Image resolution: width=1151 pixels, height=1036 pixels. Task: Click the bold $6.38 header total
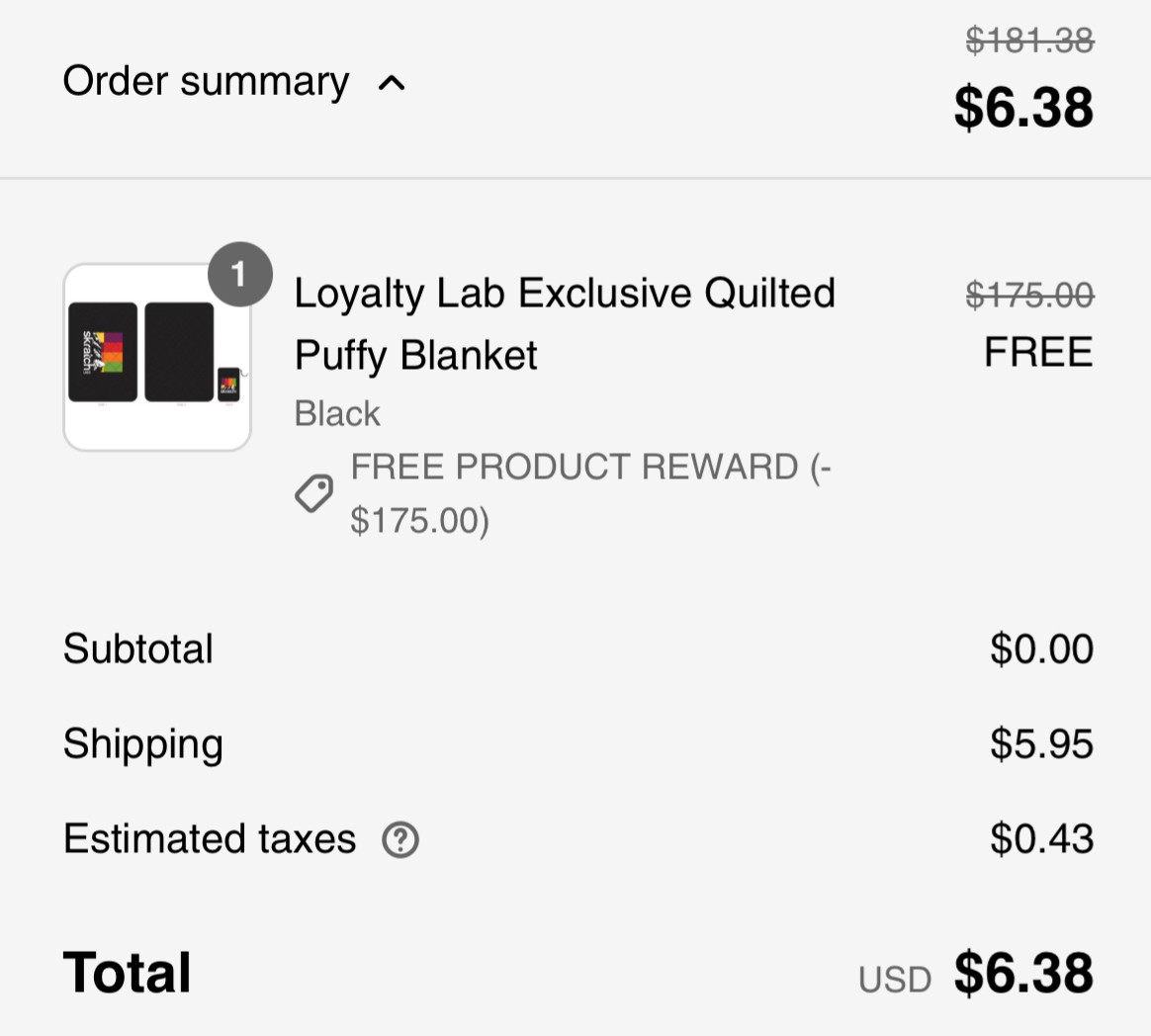1024,107
